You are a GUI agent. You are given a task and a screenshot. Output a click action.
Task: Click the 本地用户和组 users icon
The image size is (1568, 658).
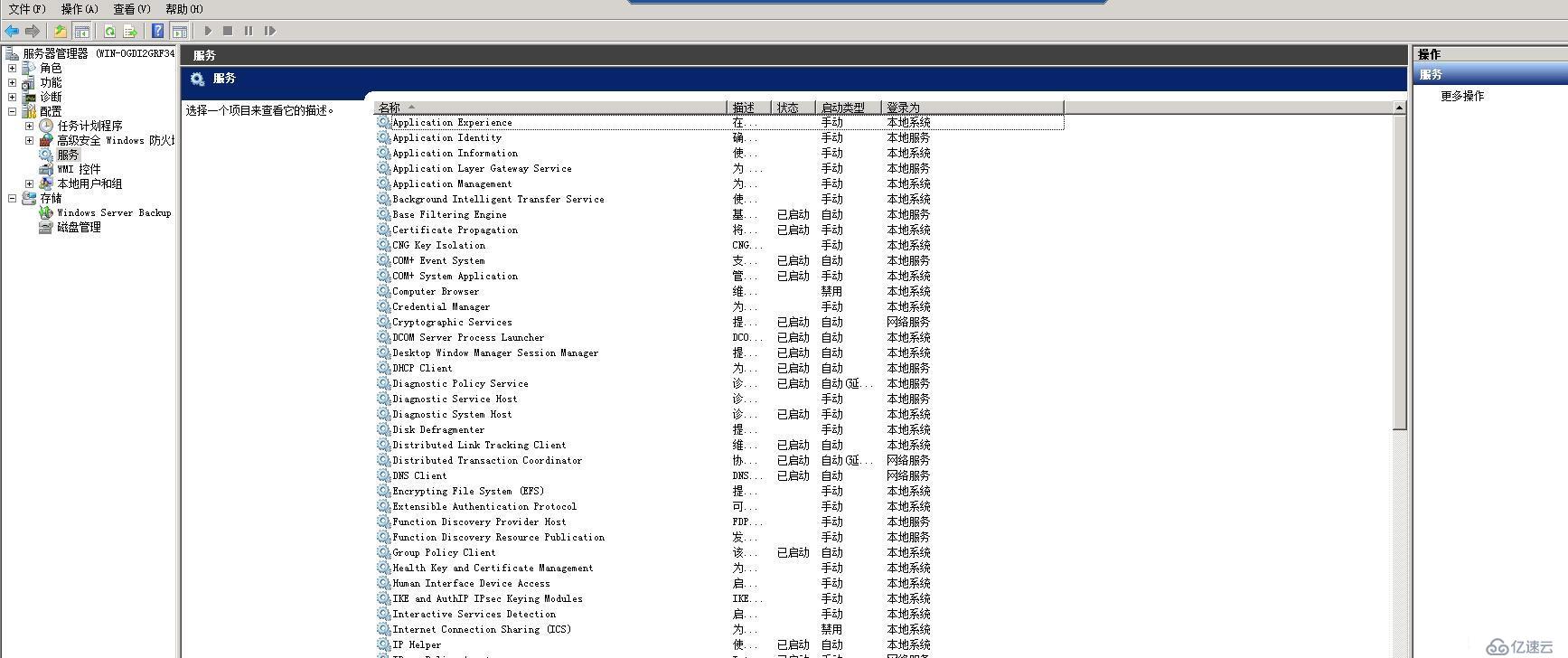pyautogui.click(x=46, y=183)
